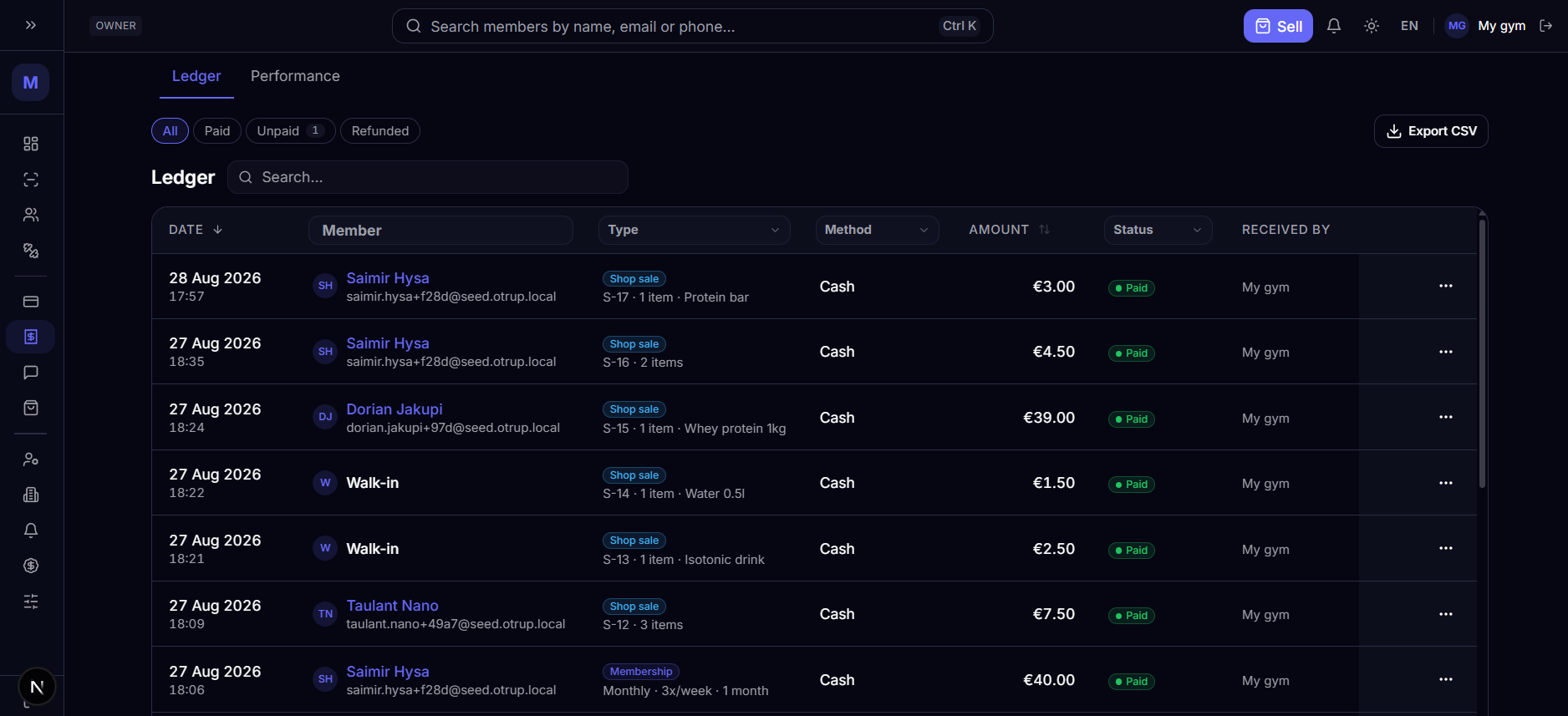Click the My gym account name in the top bar
Viewport: 1568px width, 716px height.
tap(1502, 26)
